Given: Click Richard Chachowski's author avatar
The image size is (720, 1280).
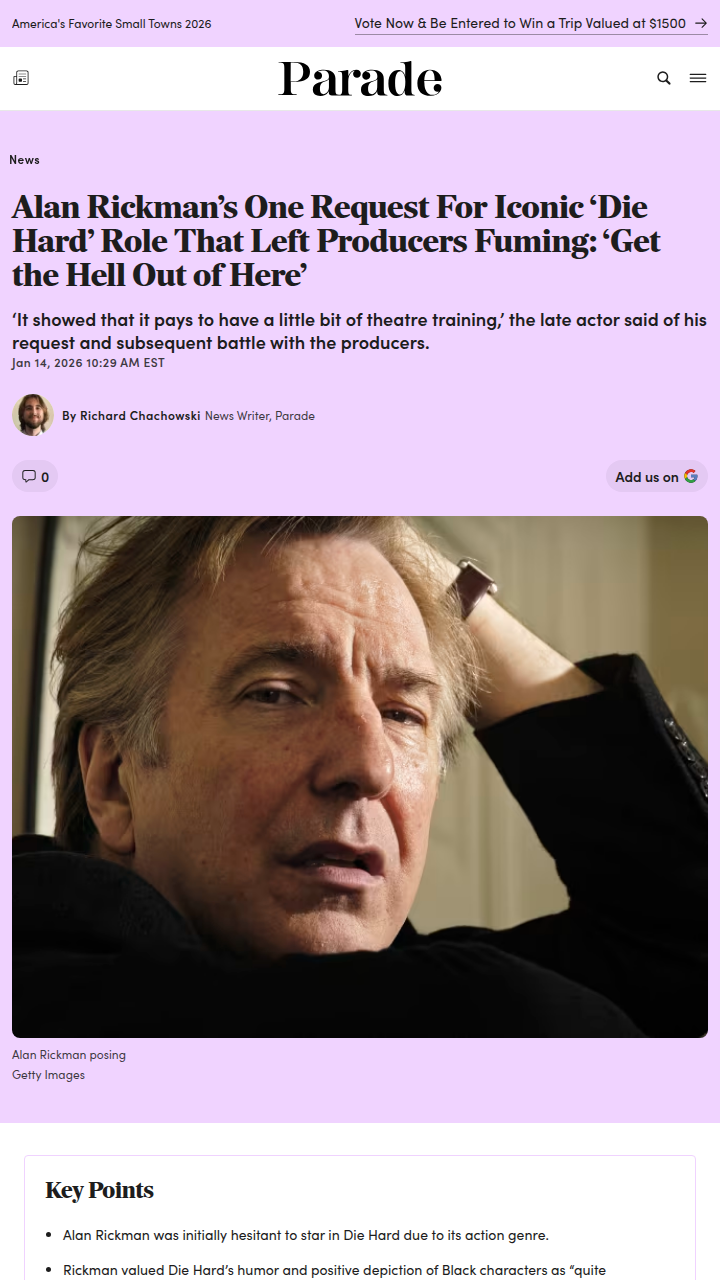Looking at the screenshot, I should [33, 415].
